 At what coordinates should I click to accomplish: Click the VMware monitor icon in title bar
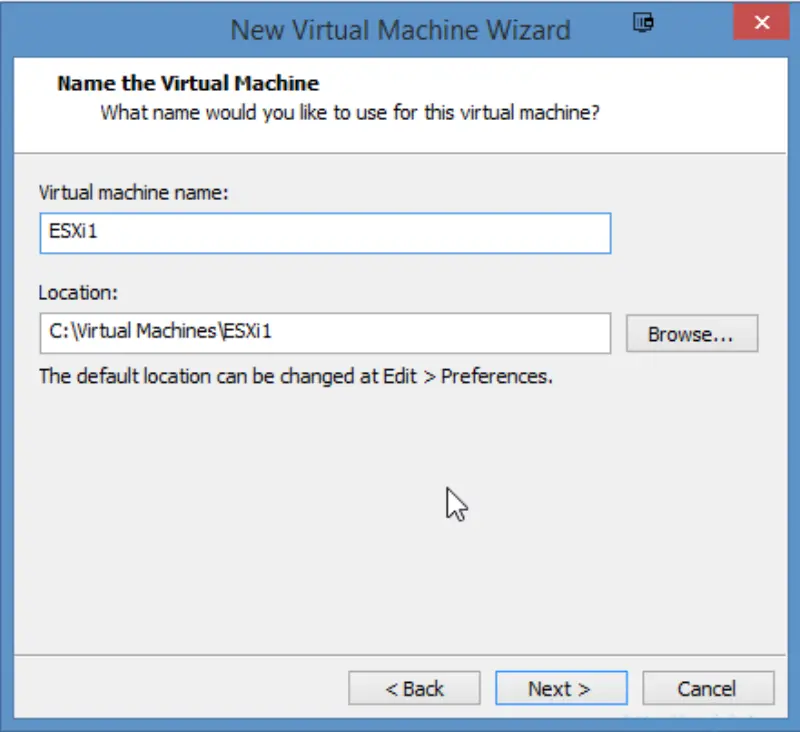[642, 22]
